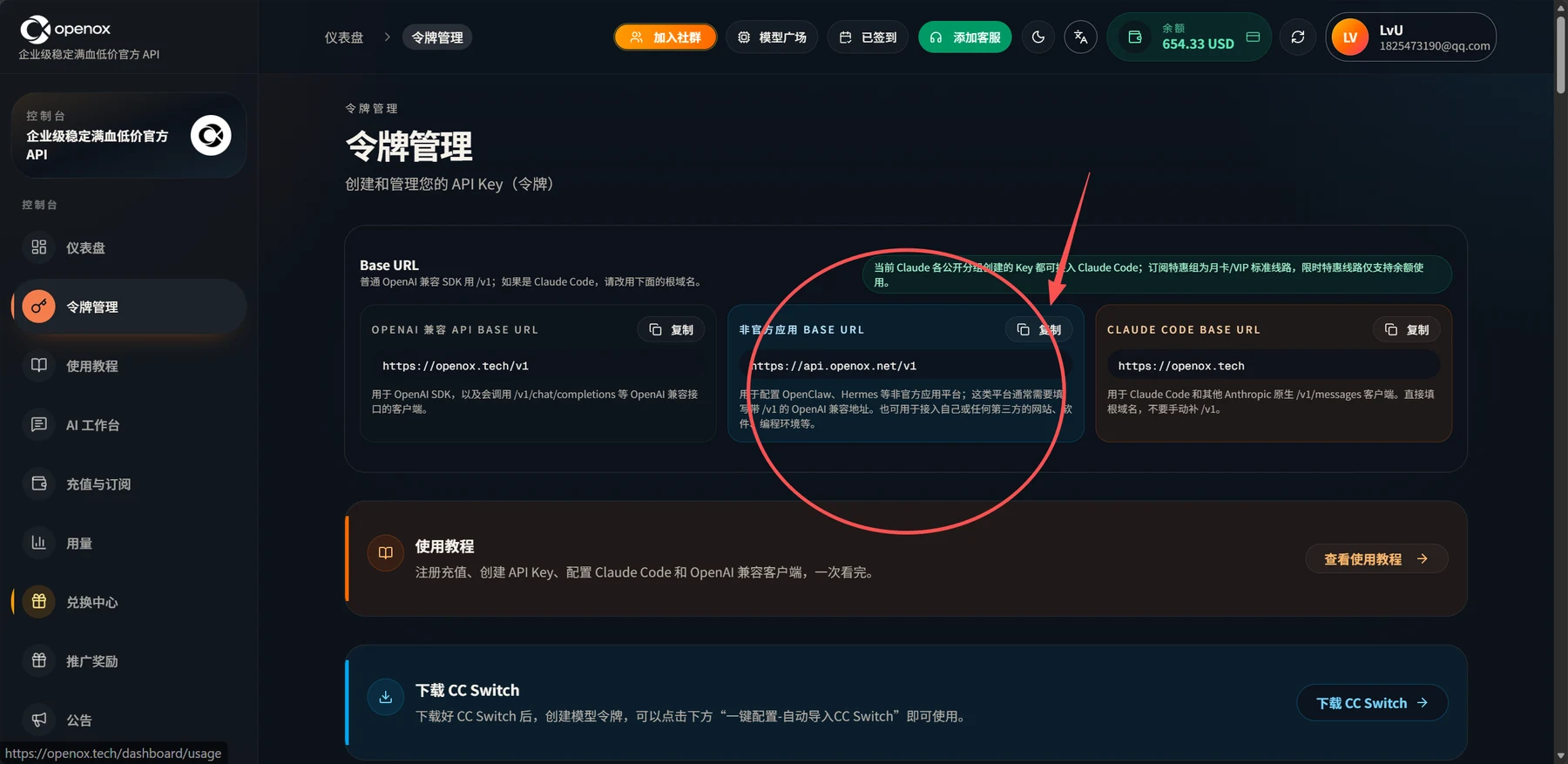The height and width of the screenshot is (764, 1568).
Task: Click the 添加客服 button
Action: [965, 37]
